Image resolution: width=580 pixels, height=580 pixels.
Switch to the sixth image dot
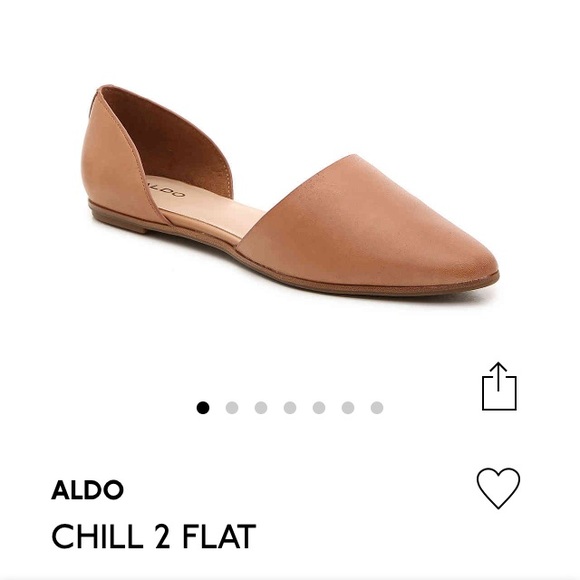pos(348,408)
